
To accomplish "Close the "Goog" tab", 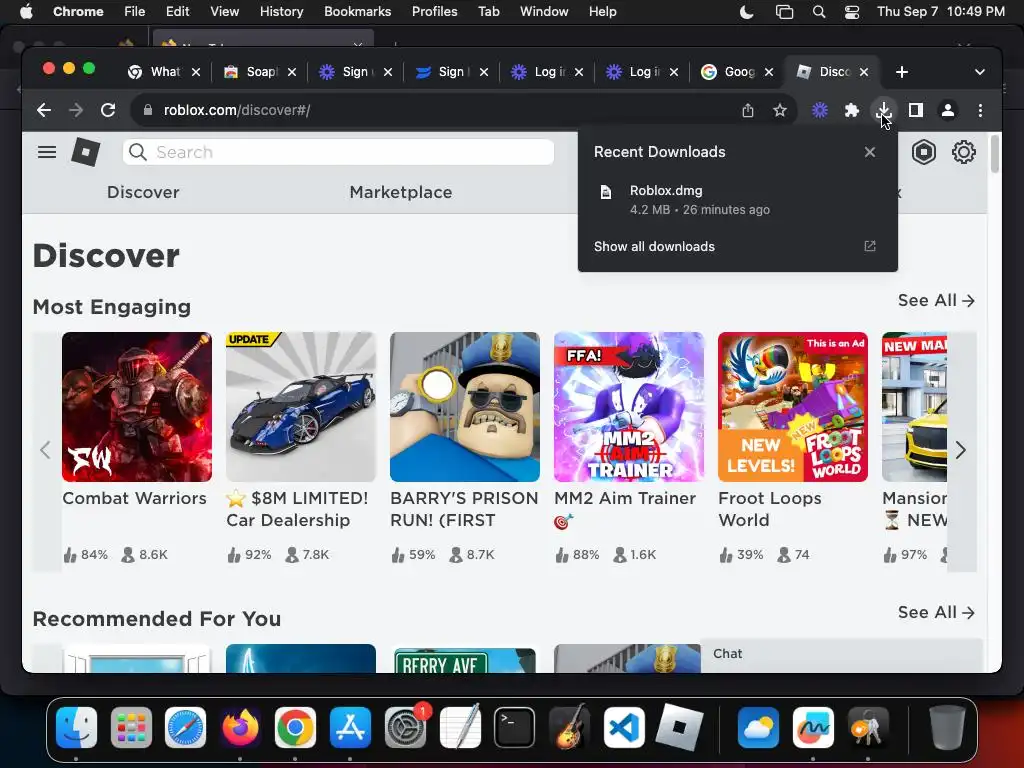I will [769, 72].
